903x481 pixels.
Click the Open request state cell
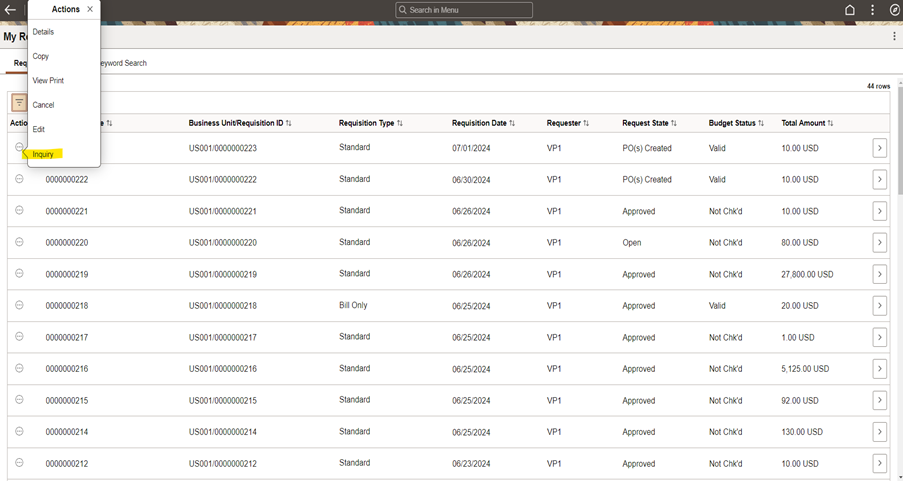pyautogui.click(x=632, y=243)
